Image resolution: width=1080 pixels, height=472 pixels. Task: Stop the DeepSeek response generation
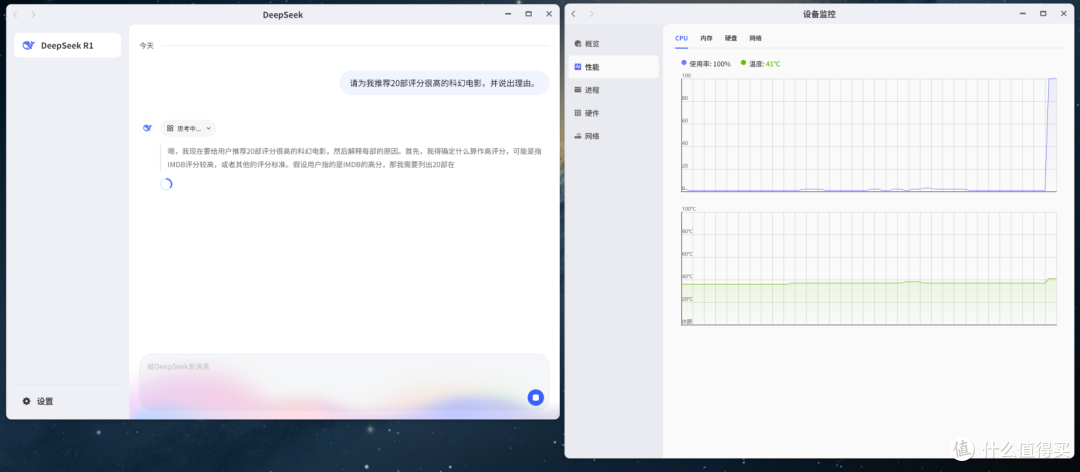point(535,397)
